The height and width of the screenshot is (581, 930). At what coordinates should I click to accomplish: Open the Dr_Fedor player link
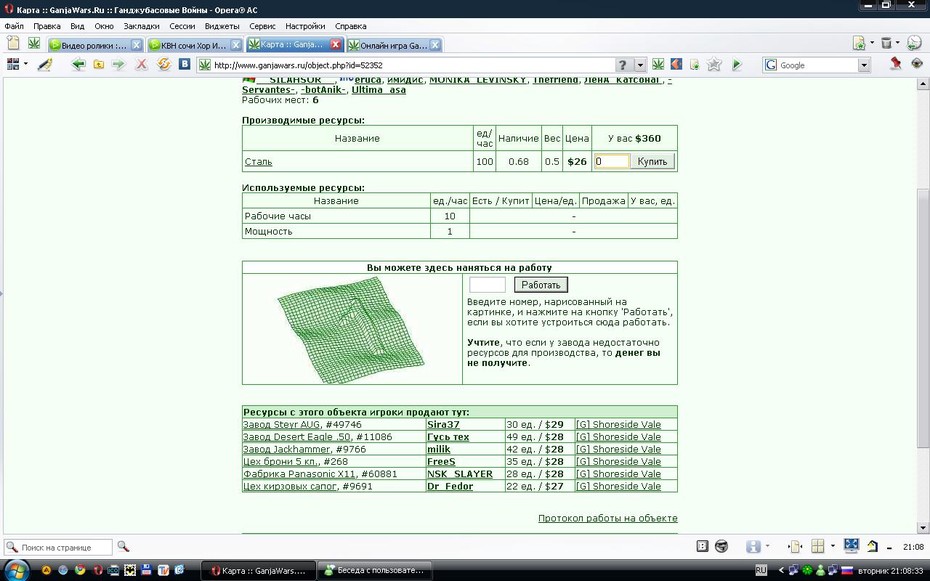[x=450, y=486]
